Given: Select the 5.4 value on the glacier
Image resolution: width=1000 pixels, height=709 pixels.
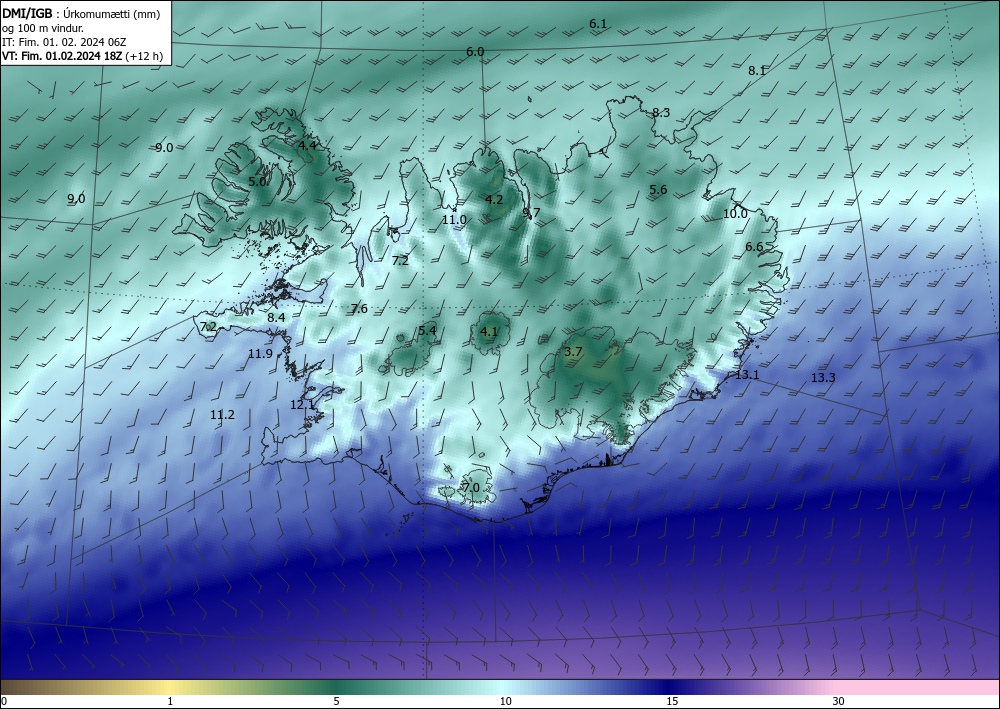Looking at the screenshot, I should pos(427,330).
